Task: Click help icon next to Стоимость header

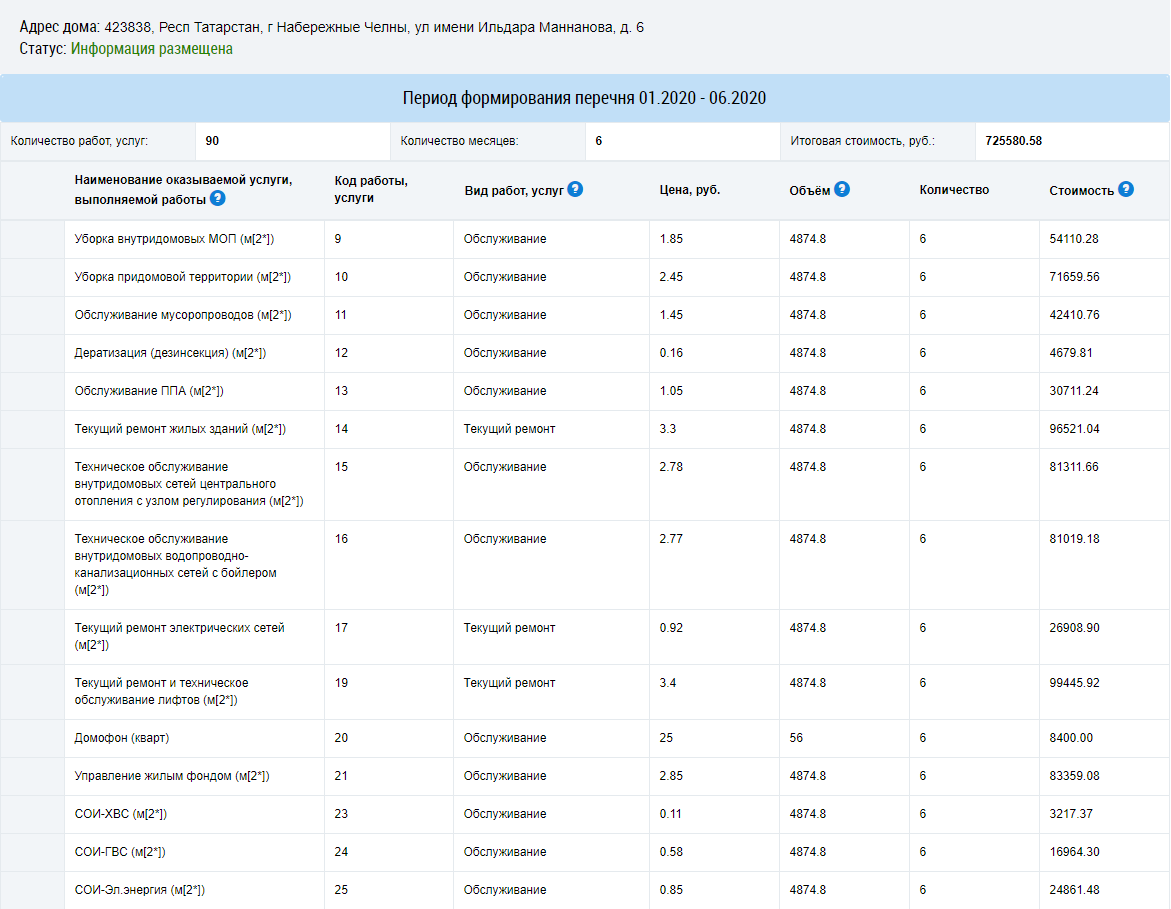Action: click(1126, 189)
